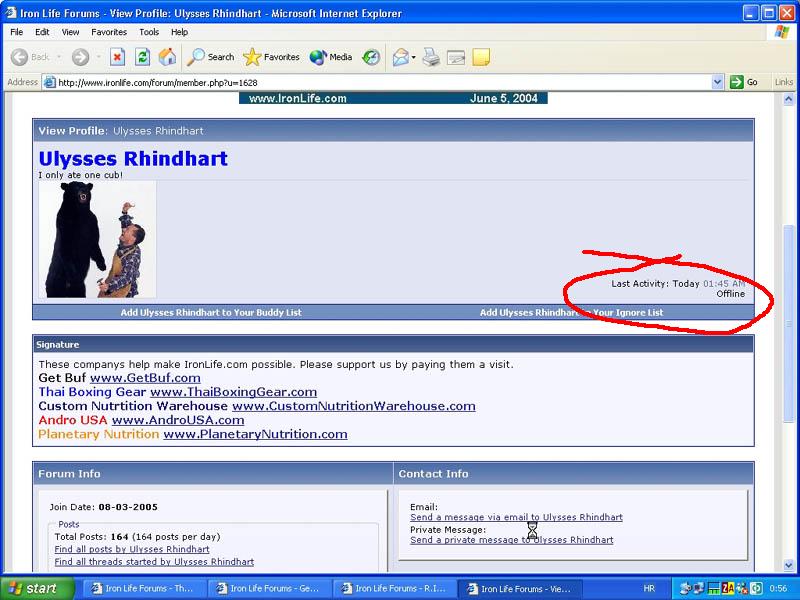Expand the Mail button dropdown arrow
The height and width of the screenshot is (600, 800).
414,57
